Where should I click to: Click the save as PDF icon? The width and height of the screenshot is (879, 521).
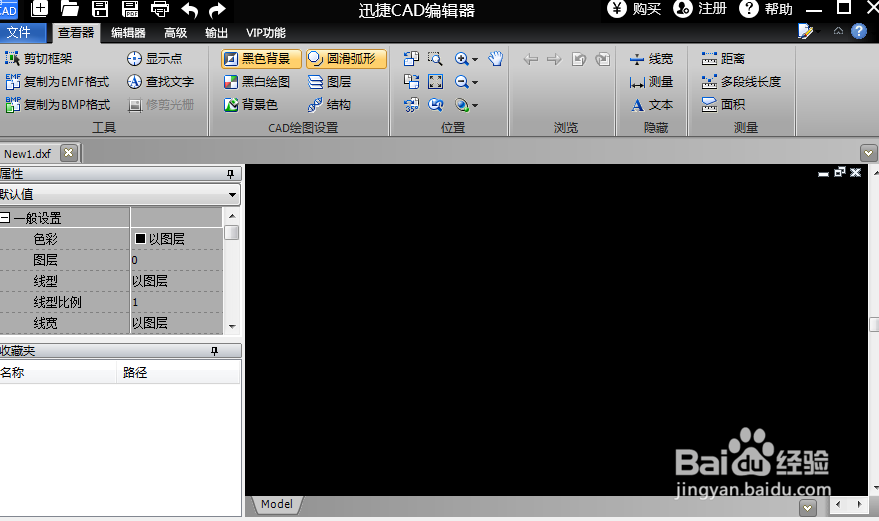pyautogui.click(x=130, y=8)
